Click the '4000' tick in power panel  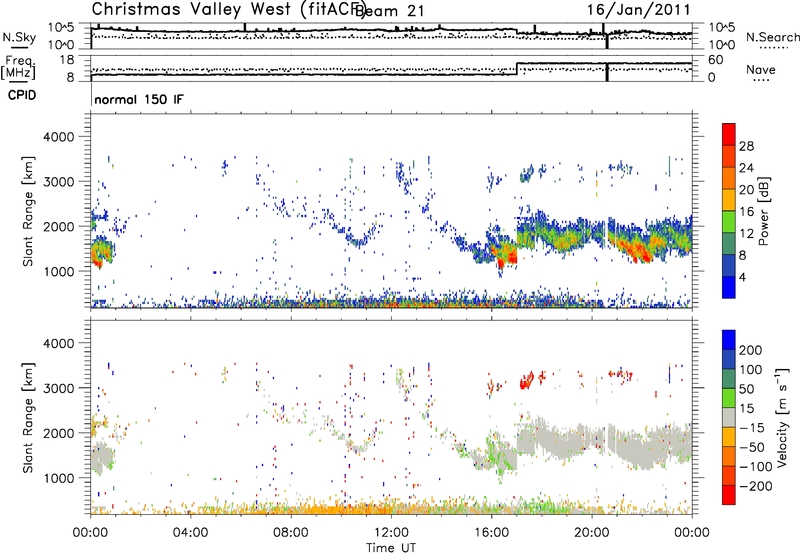(58, 137)
